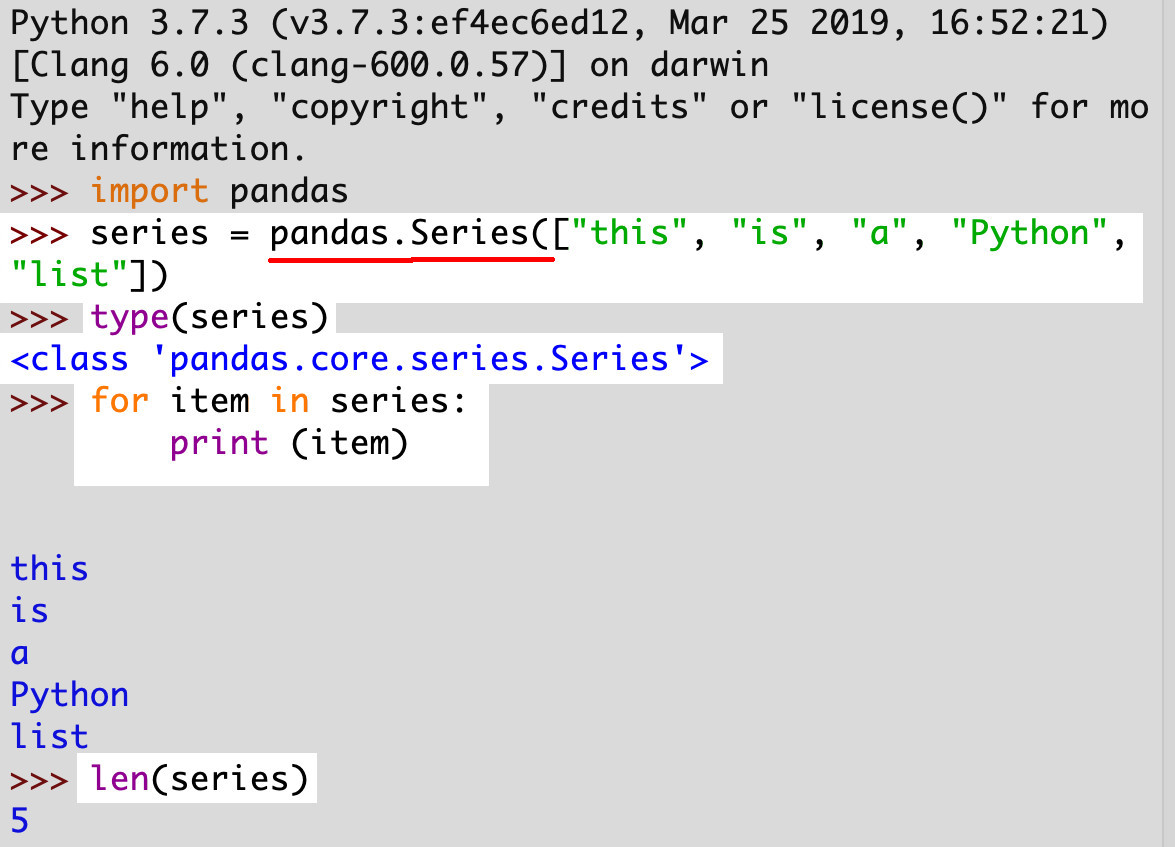Click the print (item) statement
Screen dimensions: 1175x847
click(289, 443)
